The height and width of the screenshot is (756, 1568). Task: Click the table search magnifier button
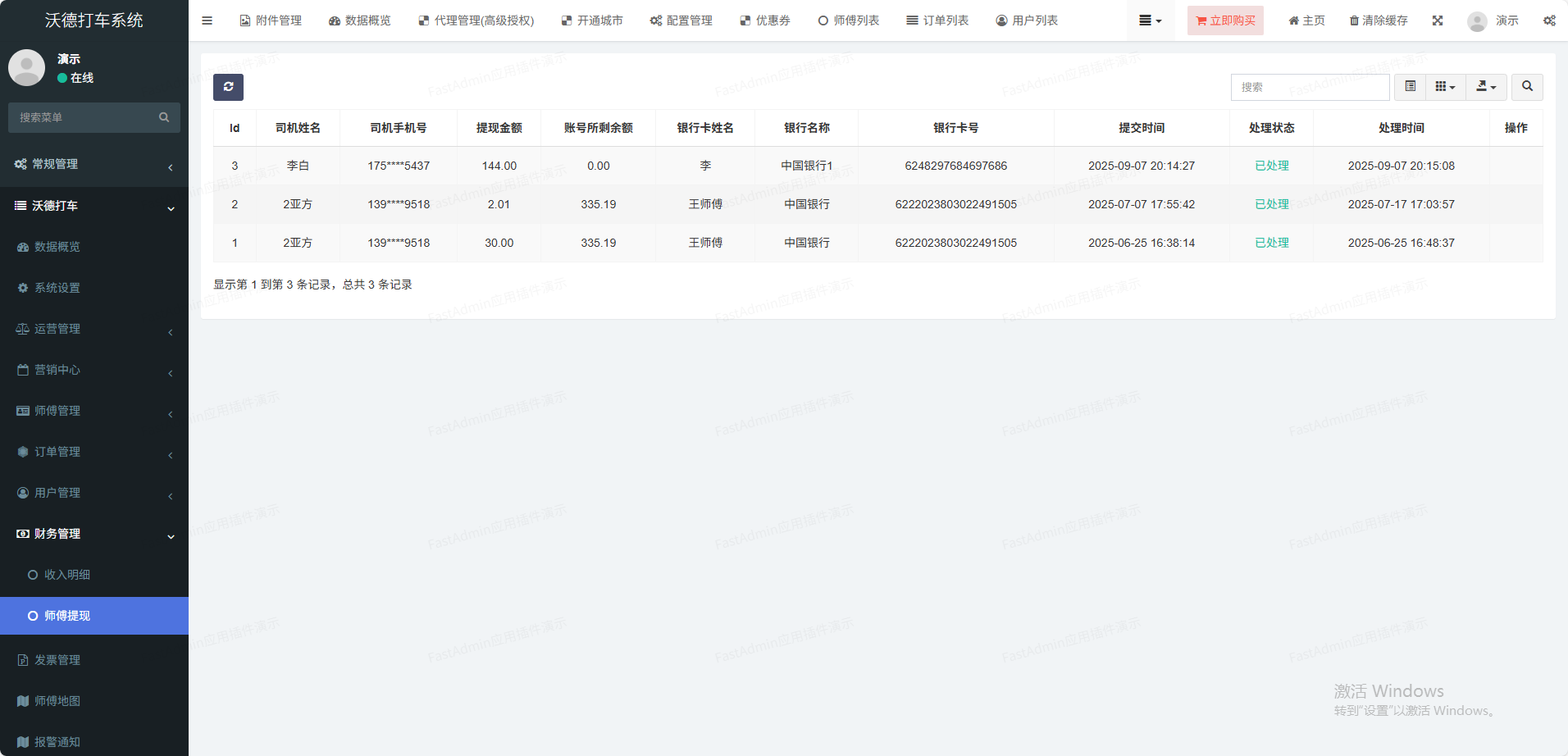[1527, 87]
